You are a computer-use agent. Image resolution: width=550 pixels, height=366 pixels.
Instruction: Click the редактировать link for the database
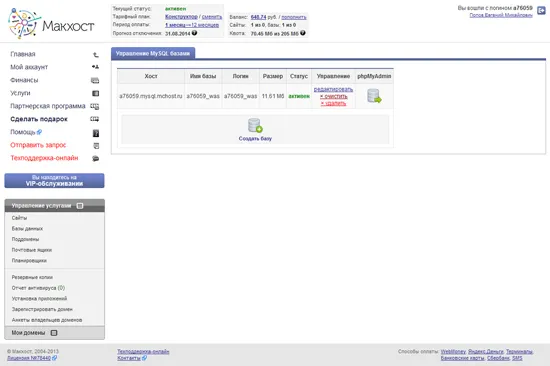[x=333, y=89]
